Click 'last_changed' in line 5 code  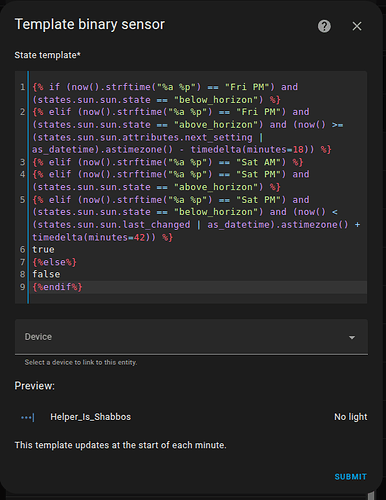(x=156, y=225)
